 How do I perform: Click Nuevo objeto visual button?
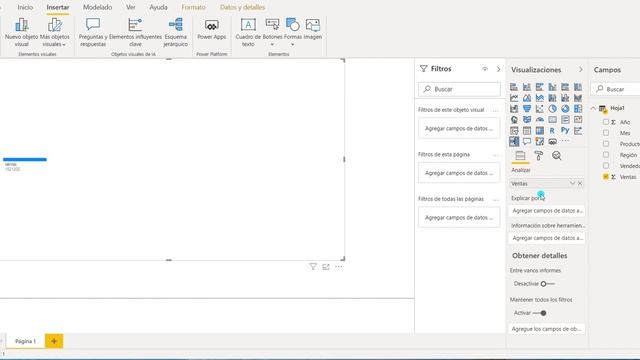click(x=22, y=33)
